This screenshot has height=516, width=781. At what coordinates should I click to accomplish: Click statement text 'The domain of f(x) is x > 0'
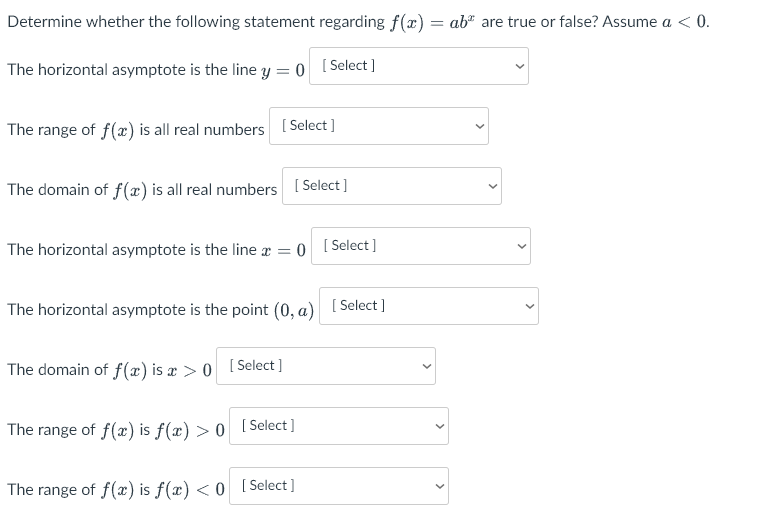110,370
